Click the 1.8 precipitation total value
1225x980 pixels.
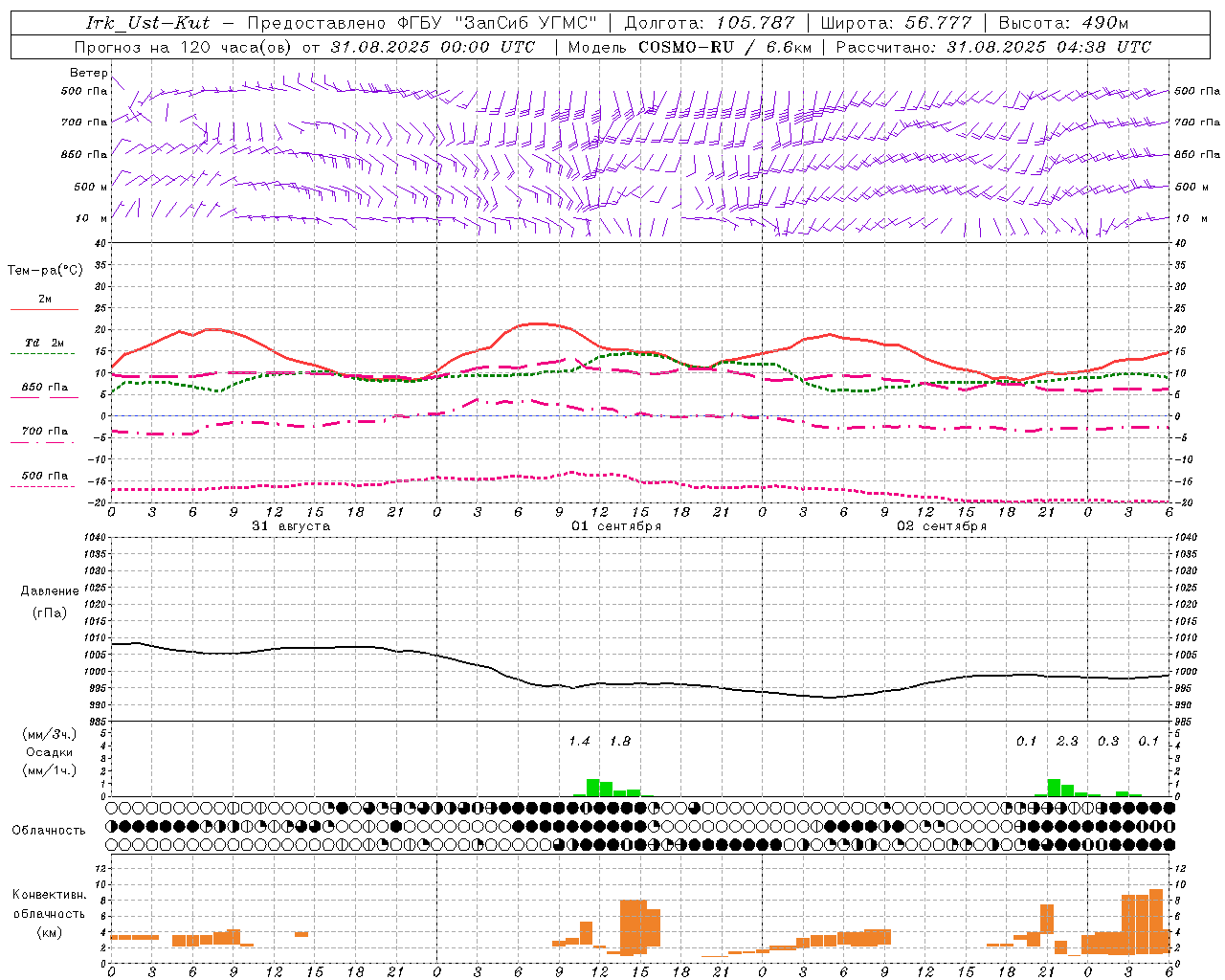point(620,741)
